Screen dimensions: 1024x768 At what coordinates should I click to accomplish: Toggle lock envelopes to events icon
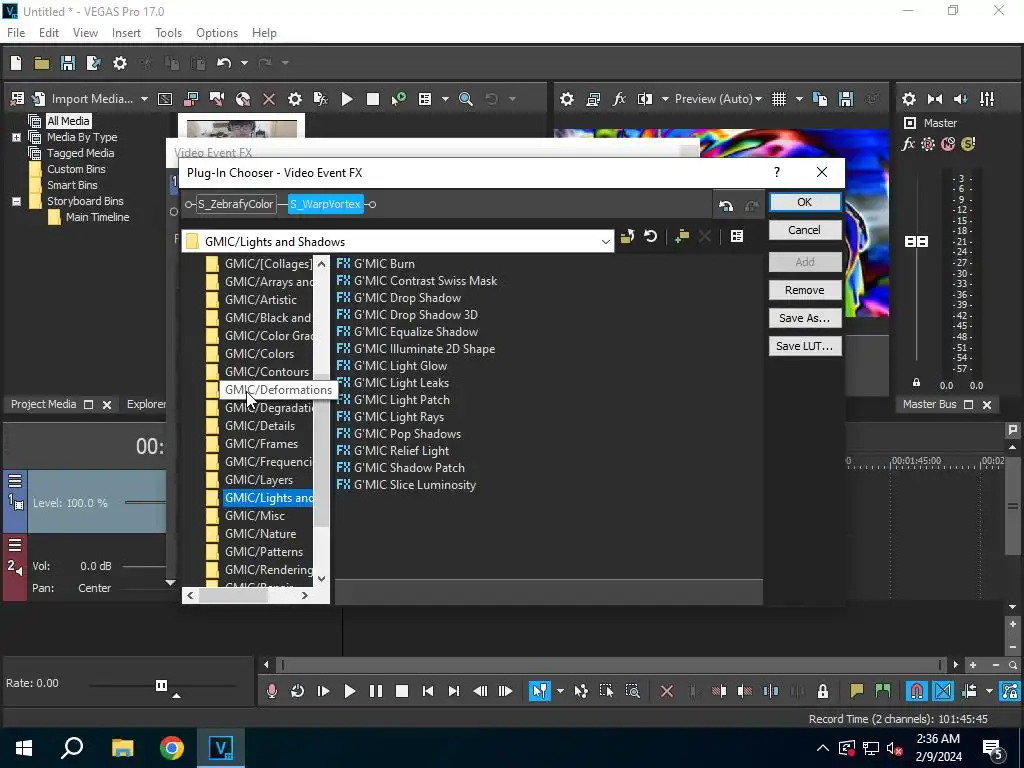pos(1010,691)
